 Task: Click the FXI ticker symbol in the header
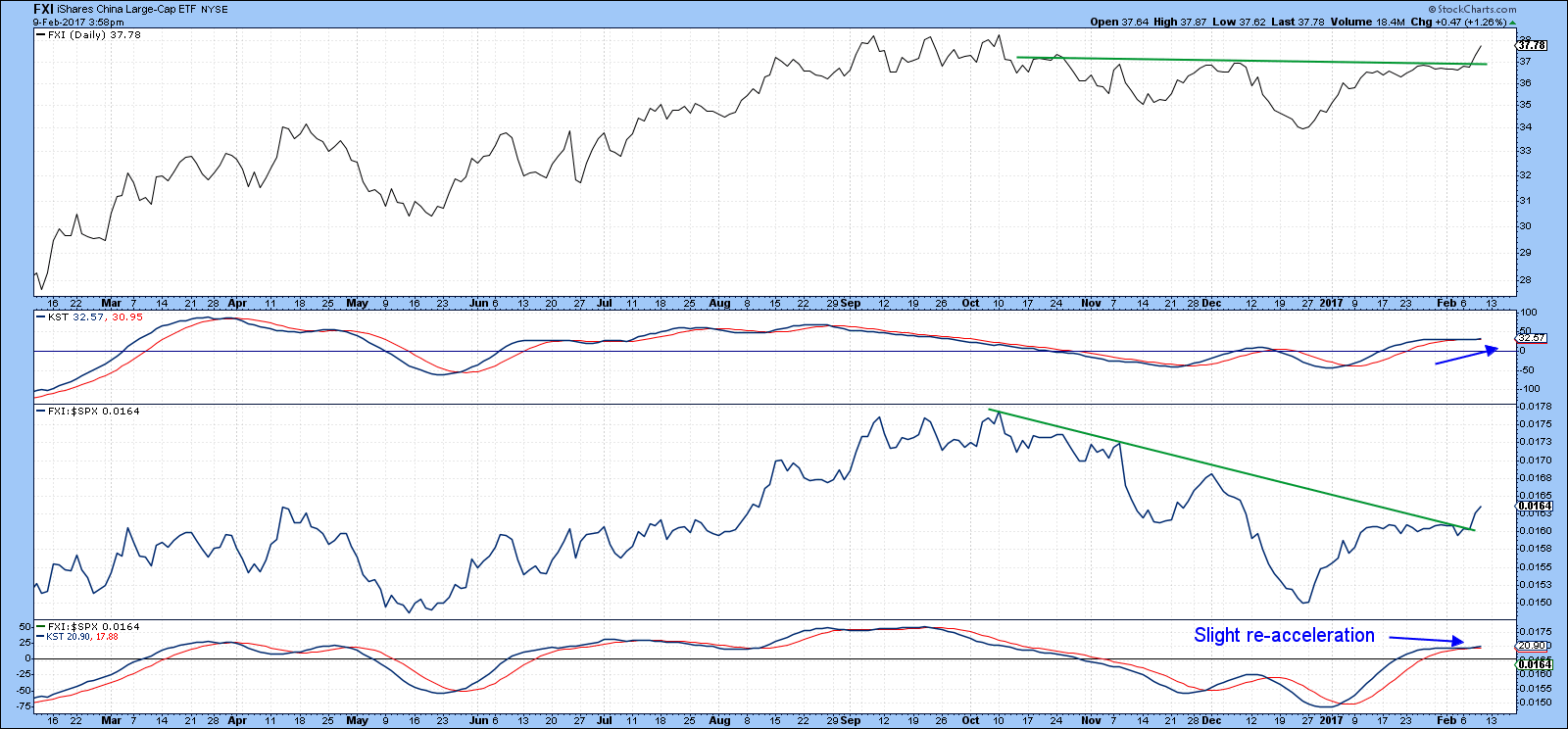pos(43,9)
